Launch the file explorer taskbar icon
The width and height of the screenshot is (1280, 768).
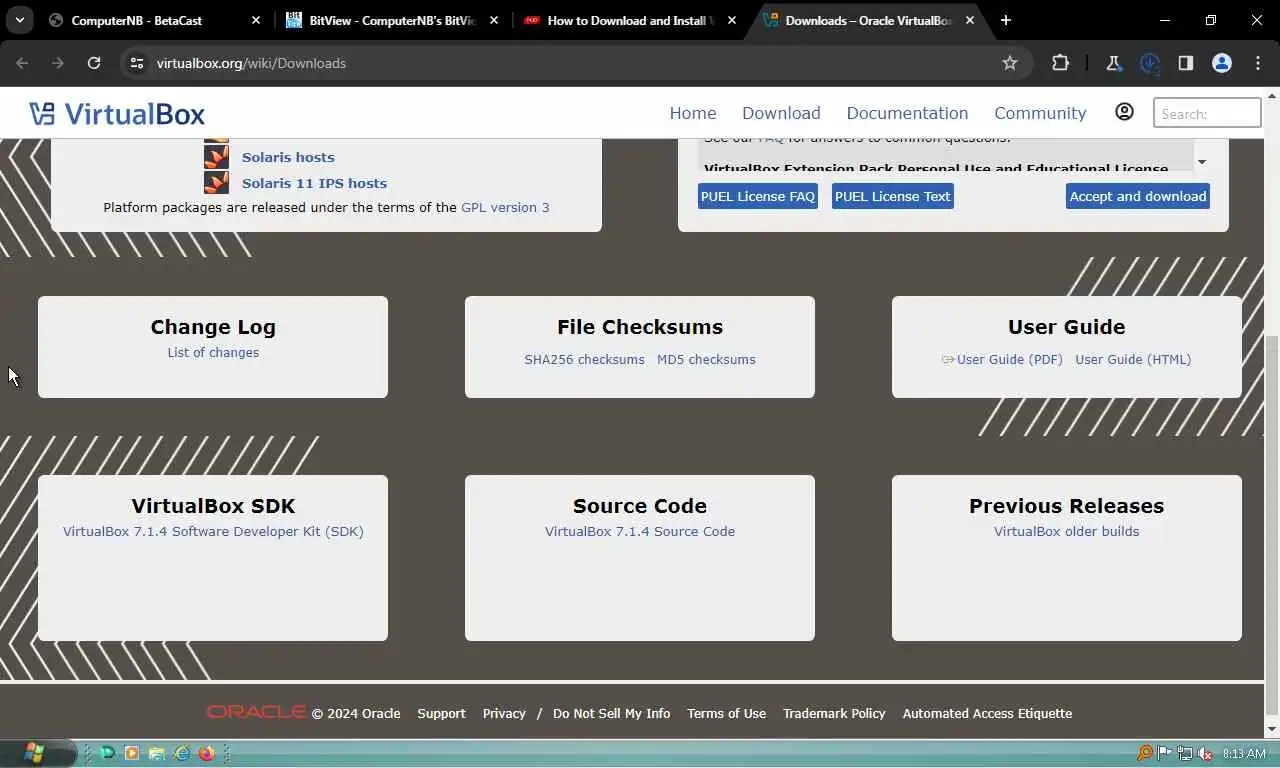pyautogui.click(x=157, y=753)
